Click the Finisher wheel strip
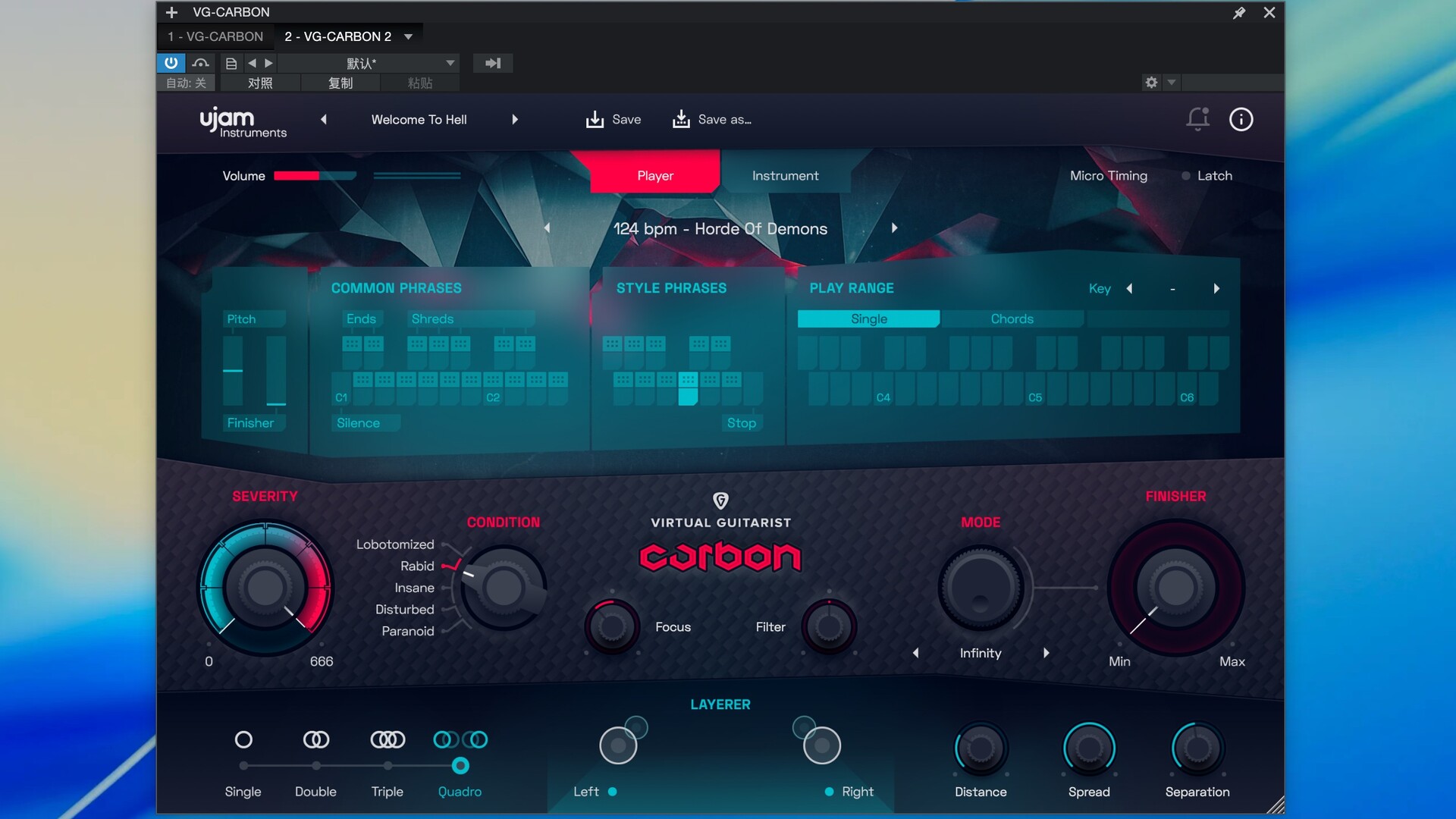This screenshot has width=1456, height=819. coord(276,370)
